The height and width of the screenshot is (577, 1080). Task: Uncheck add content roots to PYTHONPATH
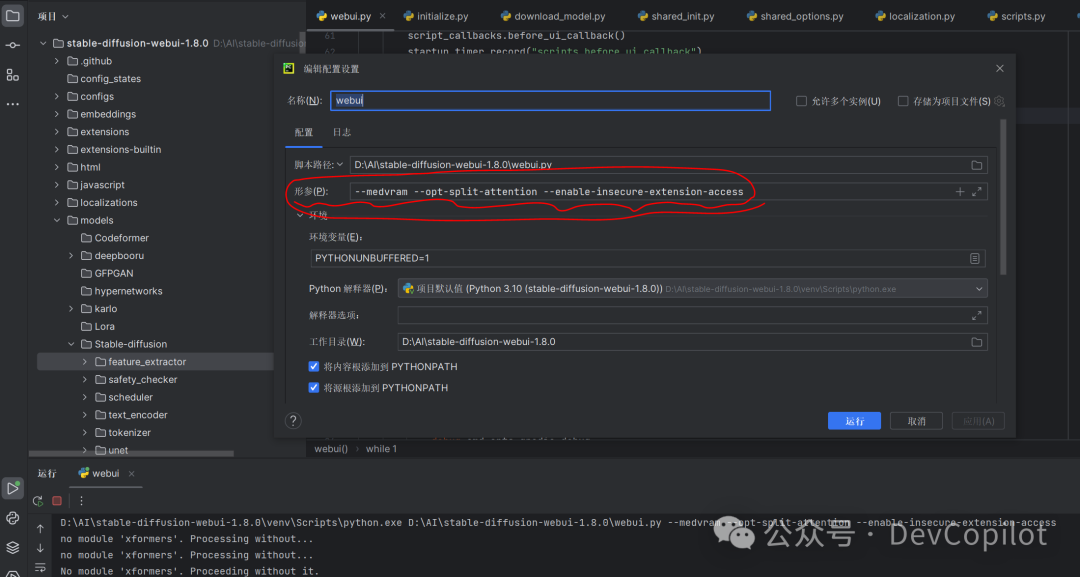tap(313, 366)
